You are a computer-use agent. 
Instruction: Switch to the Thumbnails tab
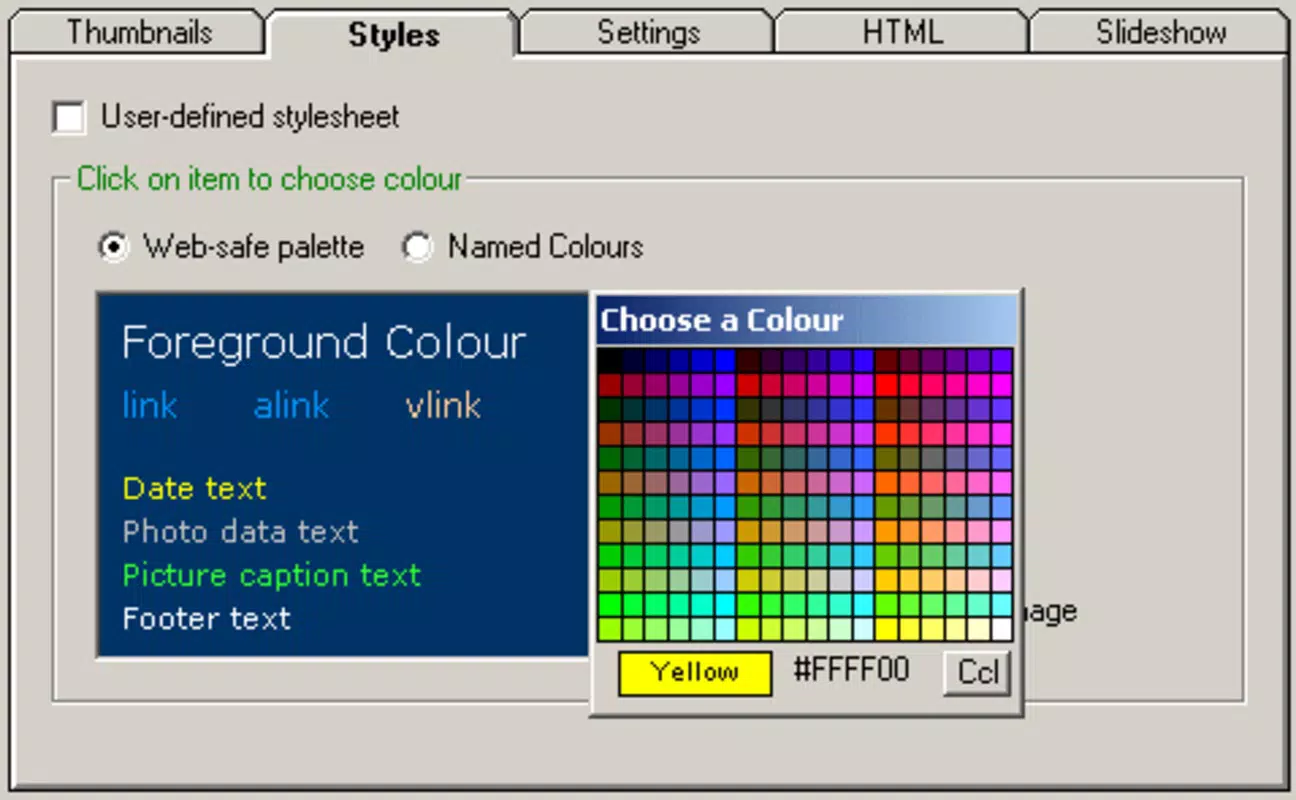[x=138, y=32]
